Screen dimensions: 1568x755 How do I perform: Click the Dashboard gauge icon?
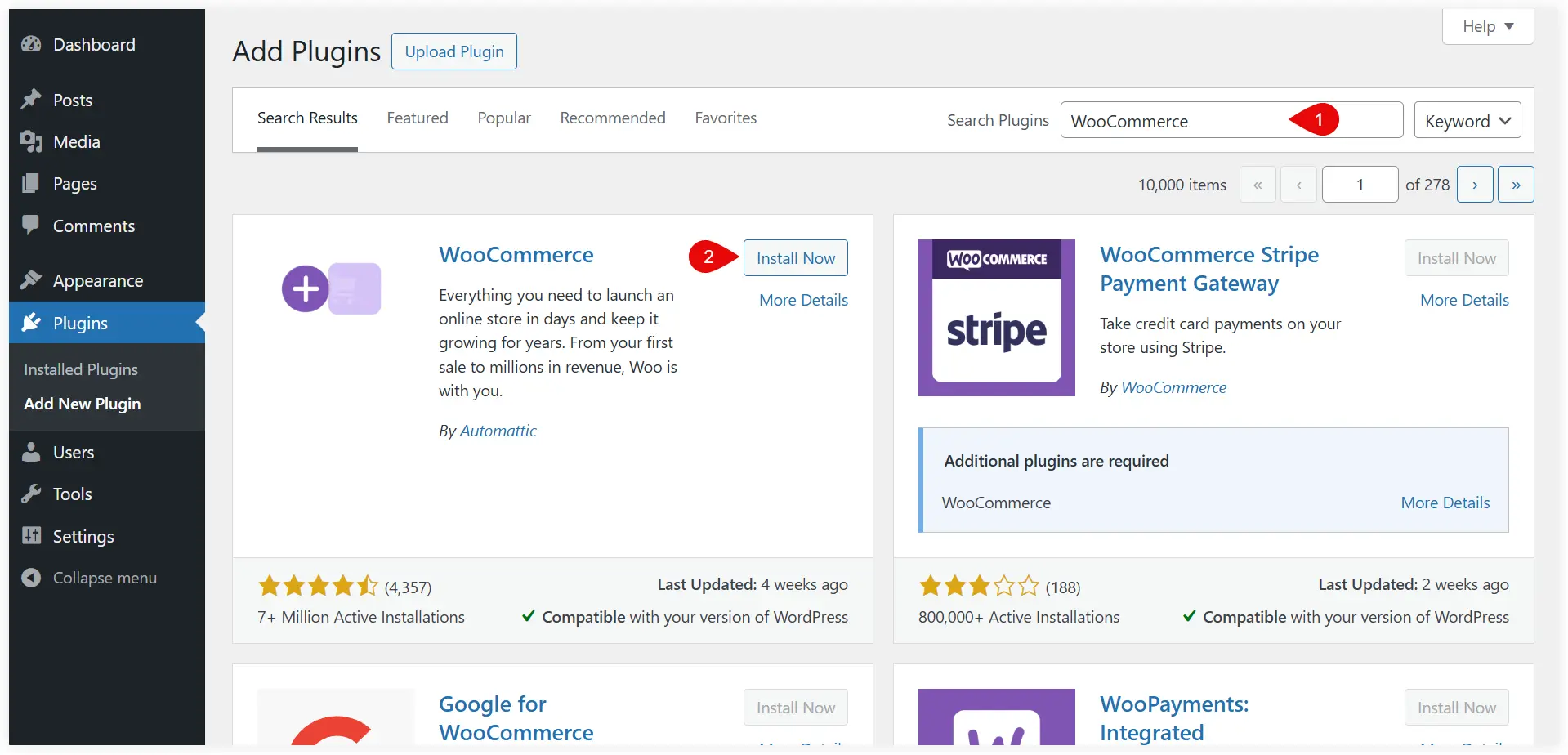click(31, 44)
